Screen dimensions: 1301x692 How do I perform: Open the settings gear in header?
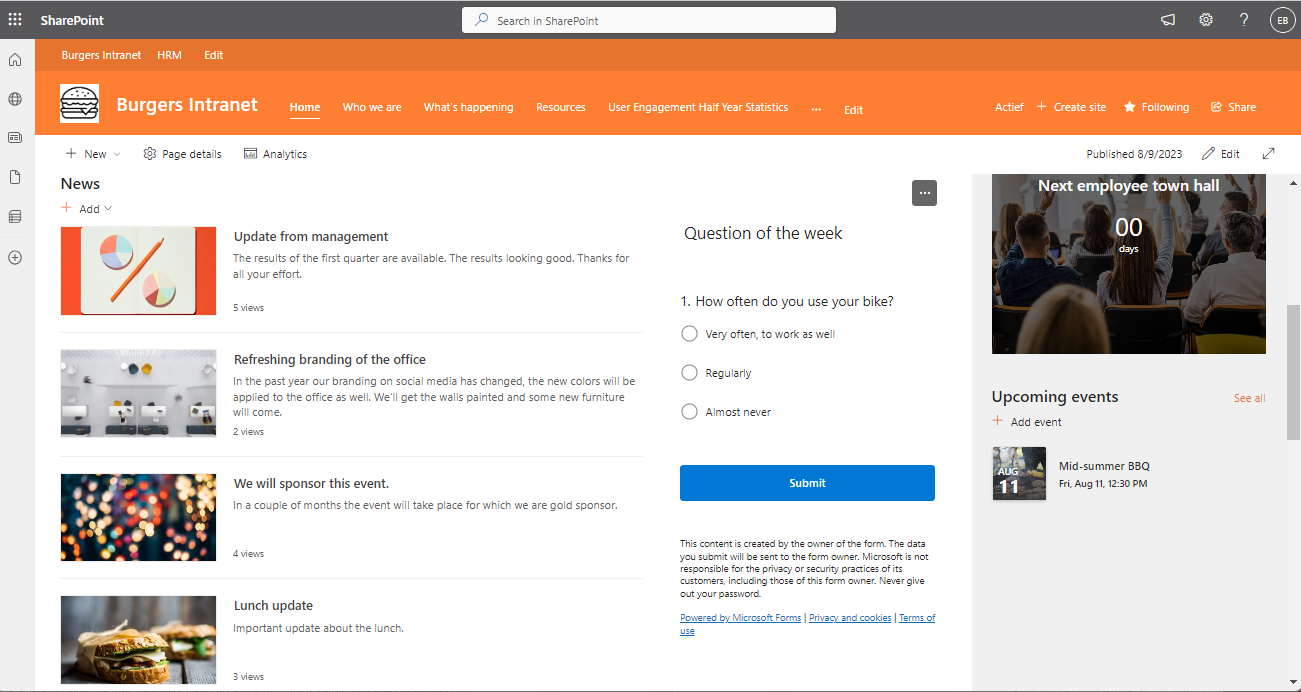(1206, 20)
